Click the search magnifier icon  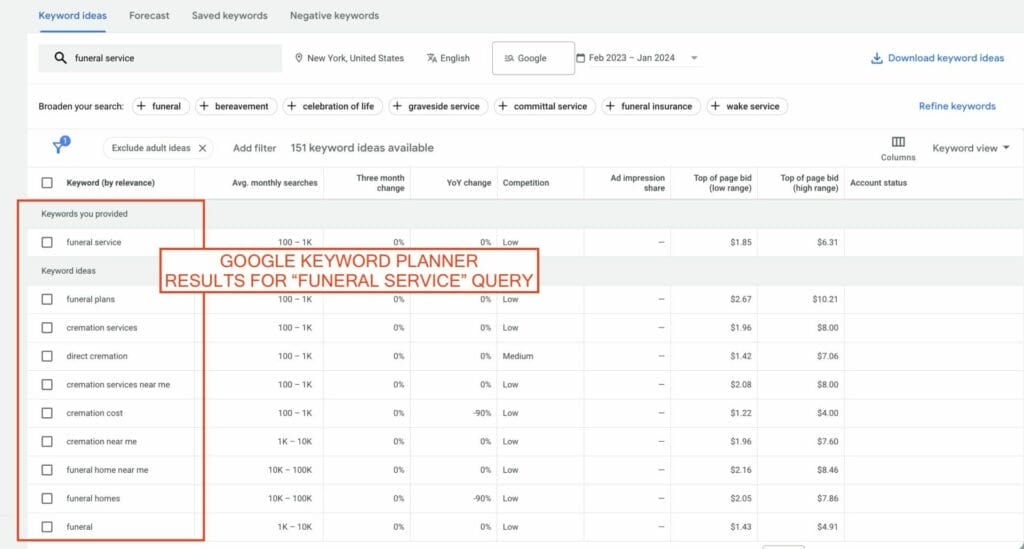60,57
